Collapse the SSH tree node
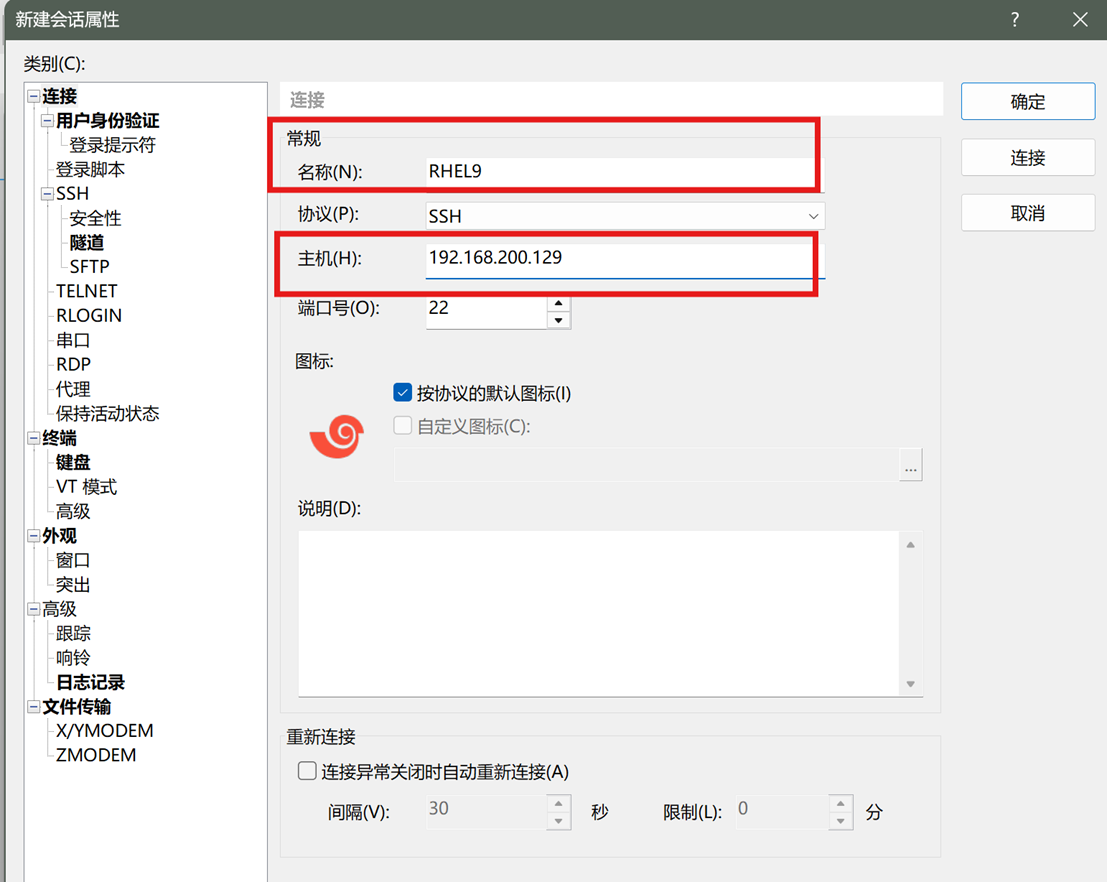 47,193
